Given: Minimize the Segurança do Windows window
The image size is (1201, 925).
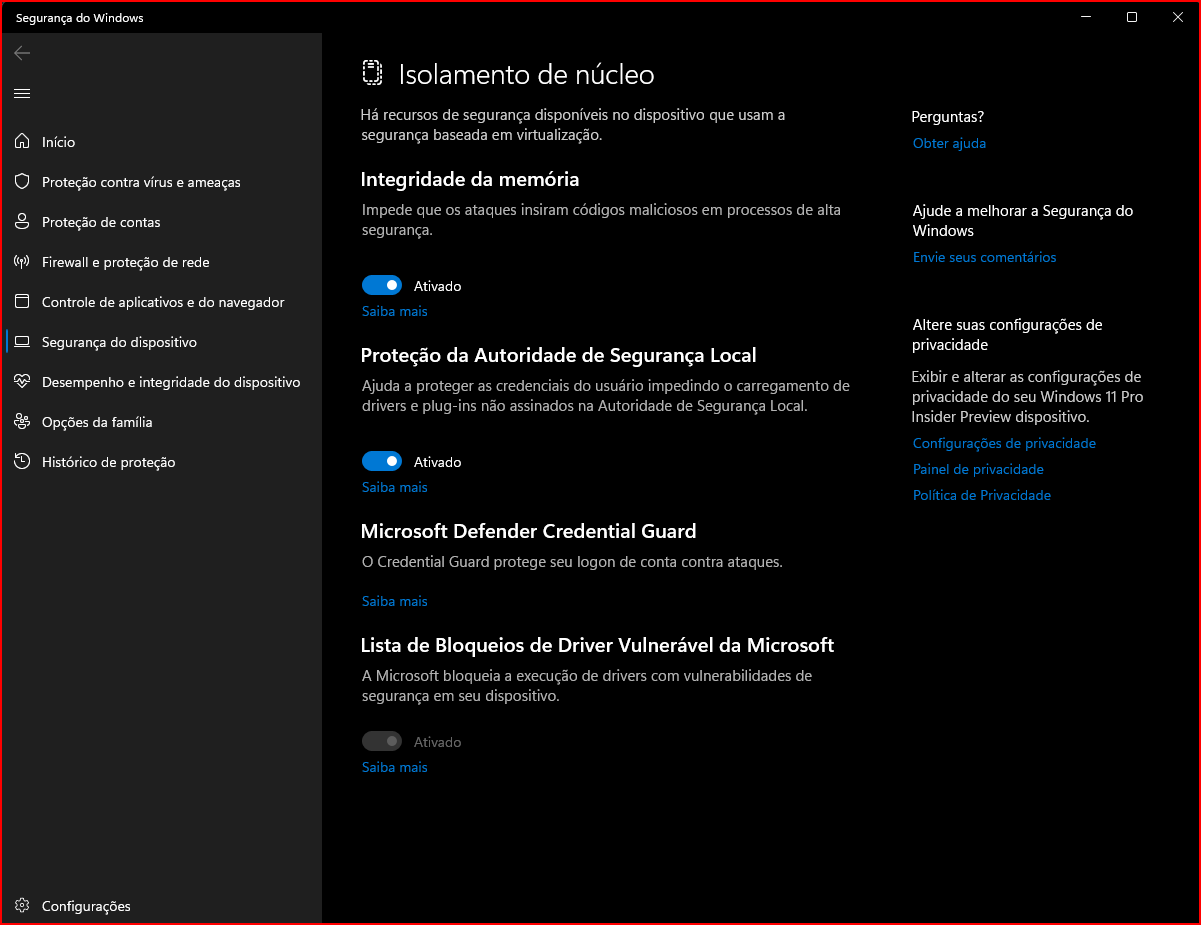Looking at the screenshot, I should (x=1086, y=17).
